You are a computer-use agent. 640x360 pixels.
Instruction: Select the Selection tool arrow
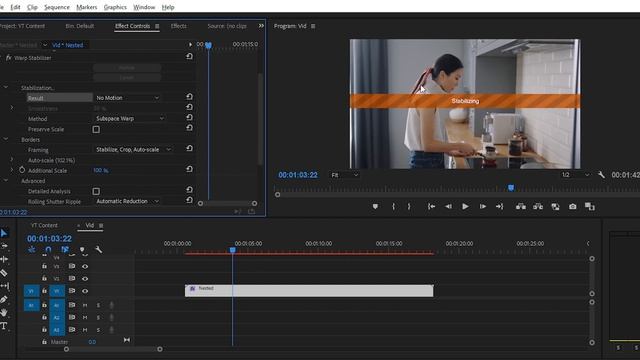click(x=4, y=233)
